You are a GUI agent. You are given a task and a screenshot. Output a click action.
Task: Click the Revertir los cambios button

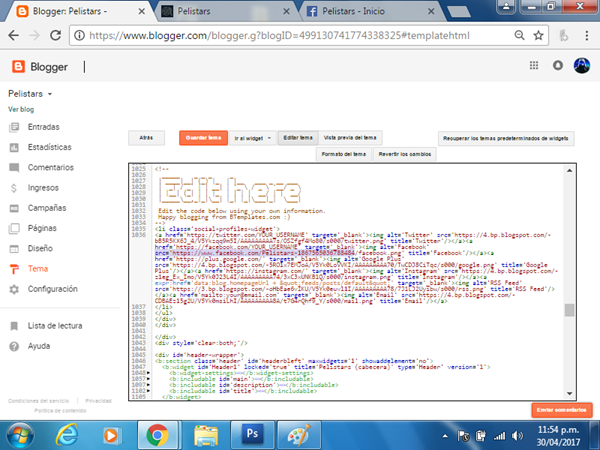point(406,155)
